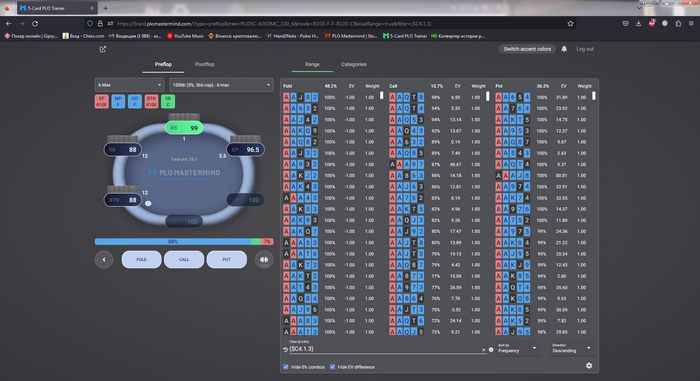Click the Fold column scrollbar
The width and height of the screenshot is (700, 381).
tap(381, 95)
